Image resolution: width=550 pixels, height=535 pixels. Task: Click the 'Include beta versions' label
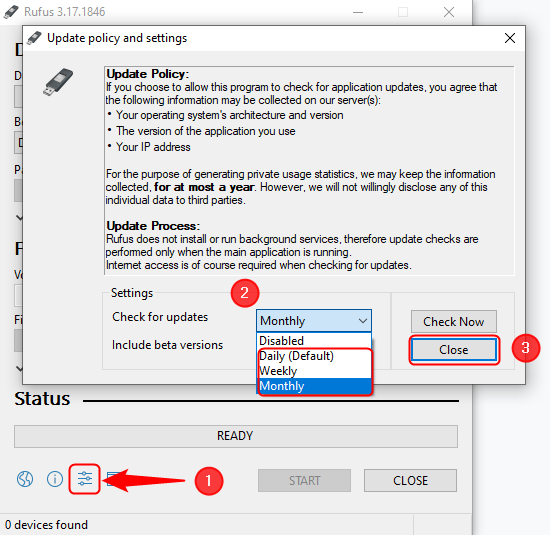pos(167,345)
